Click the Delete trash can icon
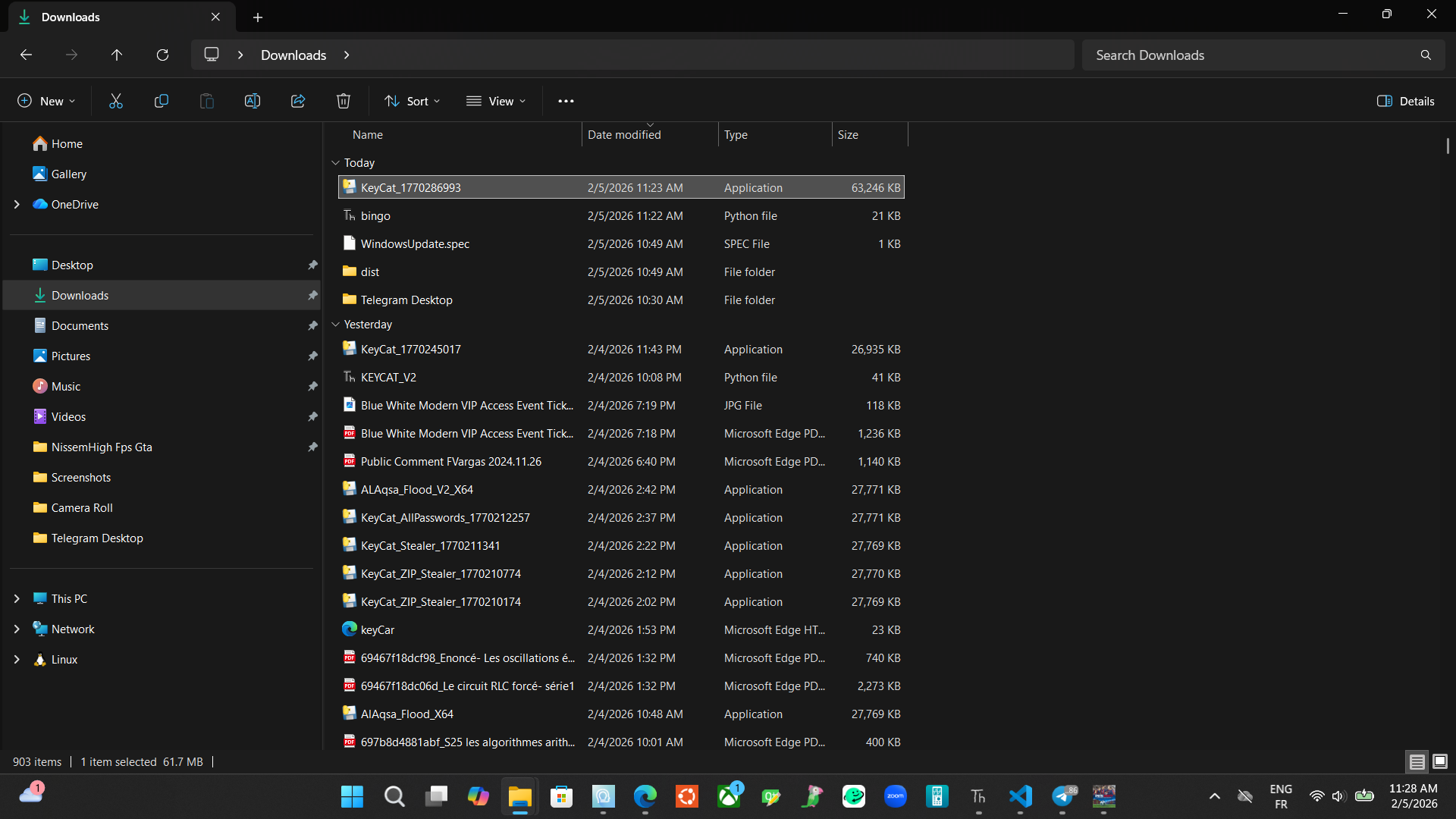1456x819 pixels. tap(343, 101)
